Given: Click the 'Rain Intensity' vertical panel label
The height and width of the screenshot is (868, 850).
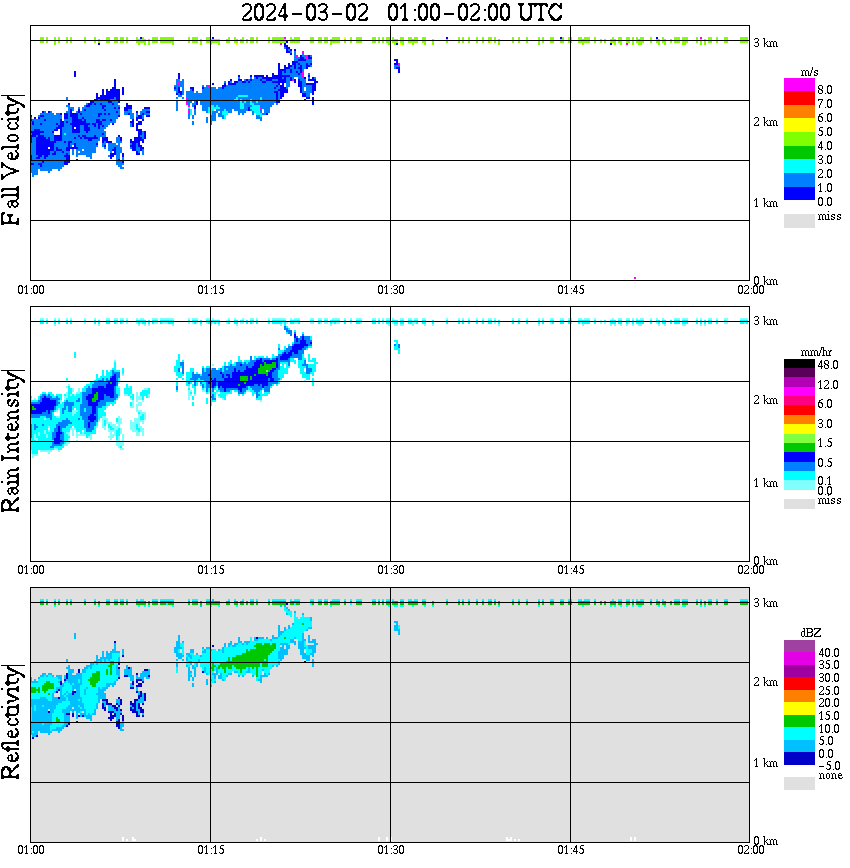Looking at the screenshot, I should [11, 441].
